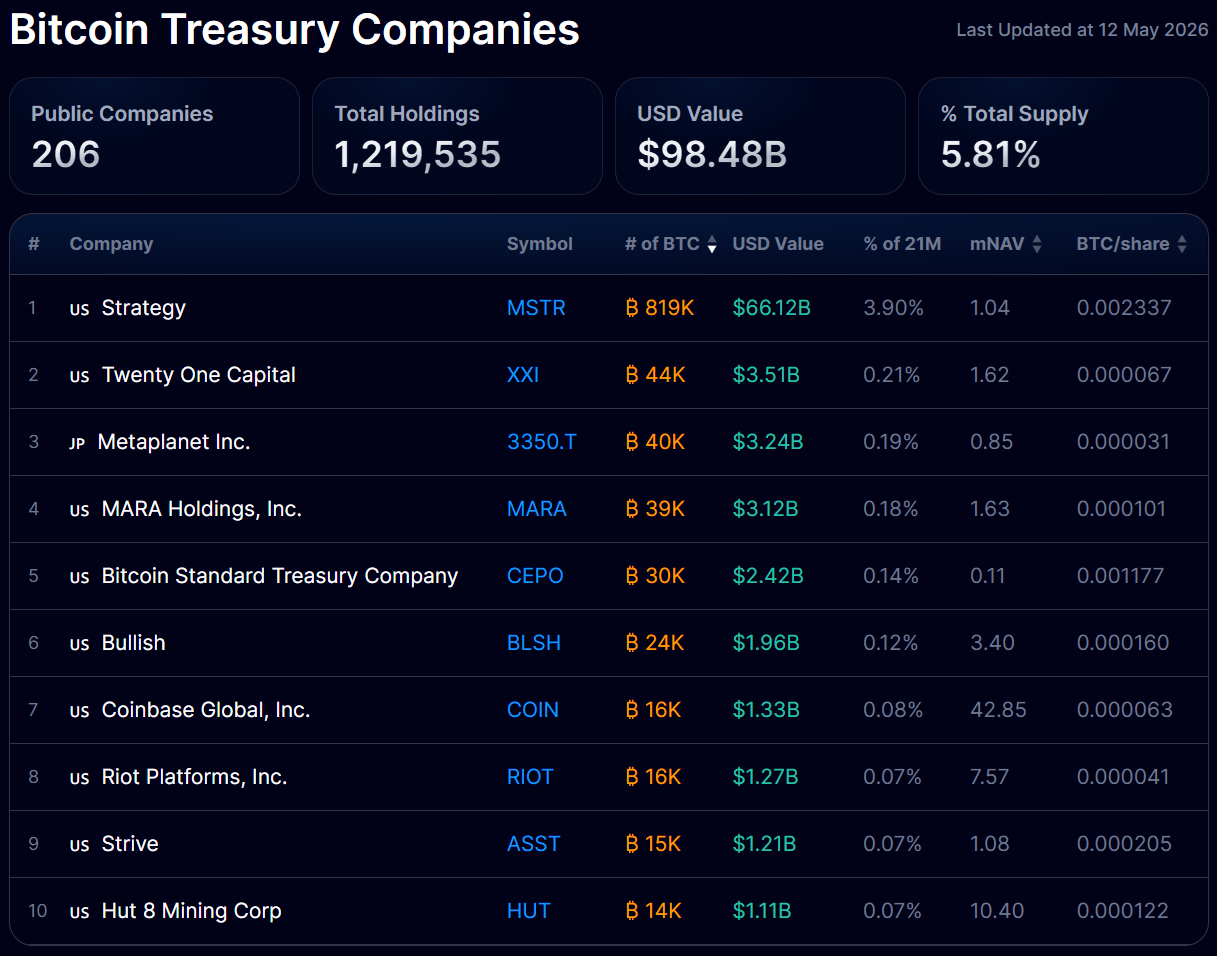Click the Company column header

tap(111, 244)
